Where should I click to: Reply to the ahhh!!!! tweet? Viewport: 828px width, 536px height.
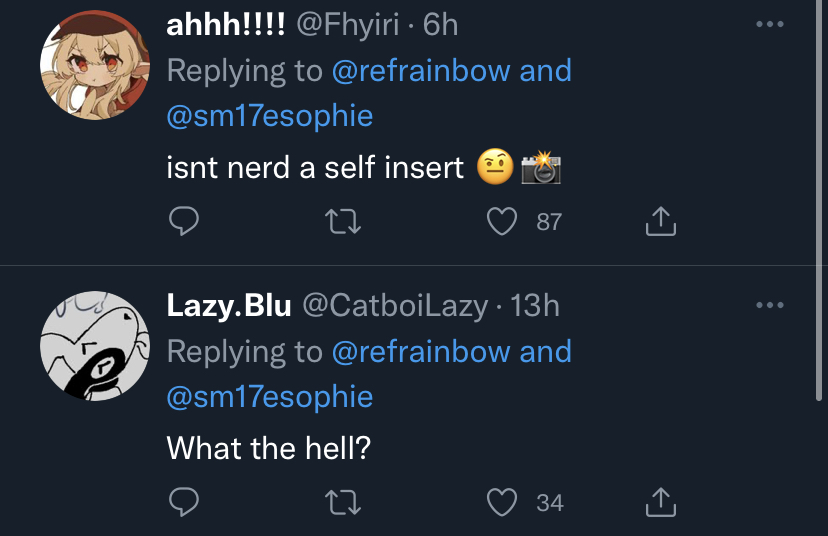[x=184, y=221]
